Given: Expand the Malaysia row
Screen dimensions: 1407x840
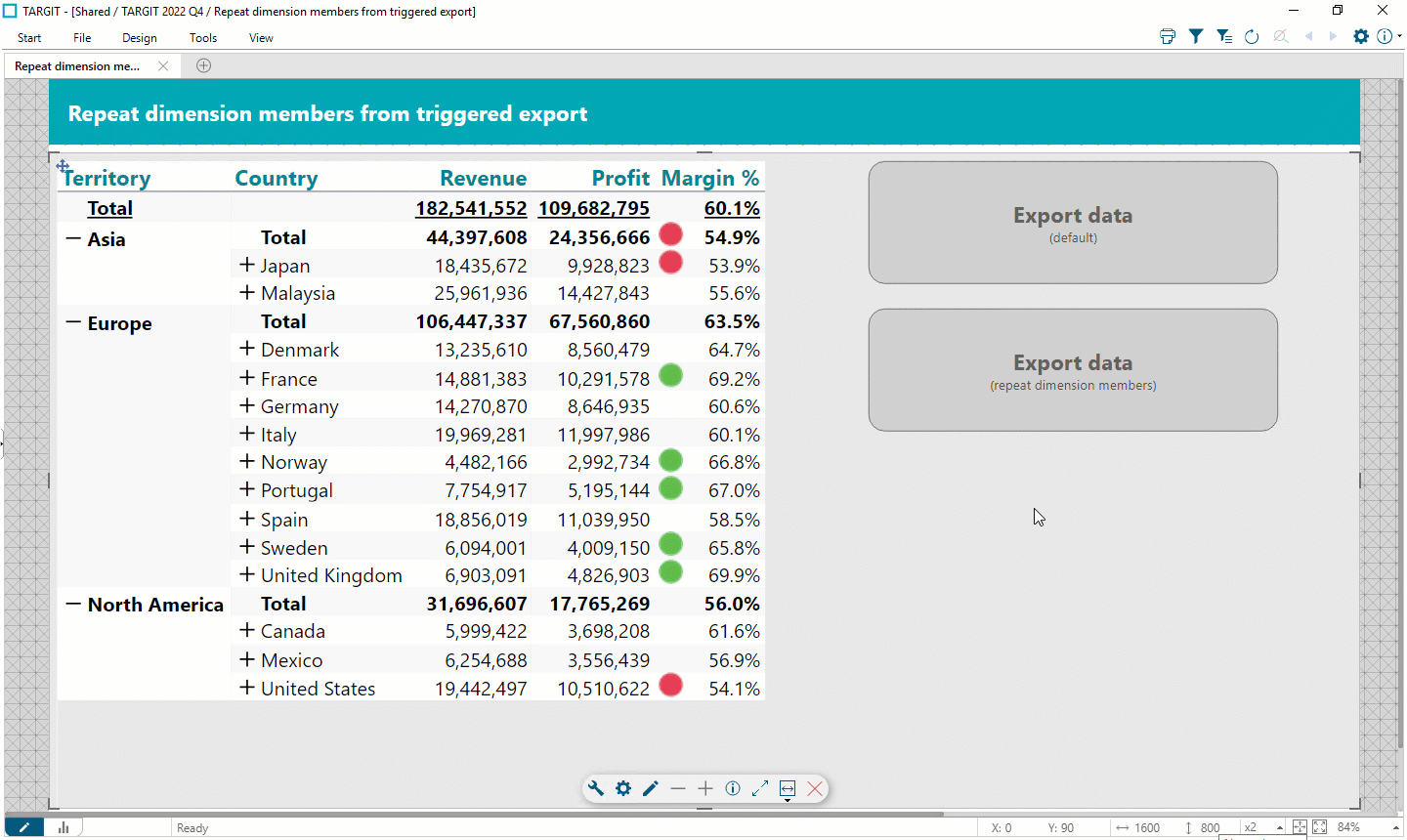Looking at the screenshot, I should pyautogui.click(x=247, y=292).
